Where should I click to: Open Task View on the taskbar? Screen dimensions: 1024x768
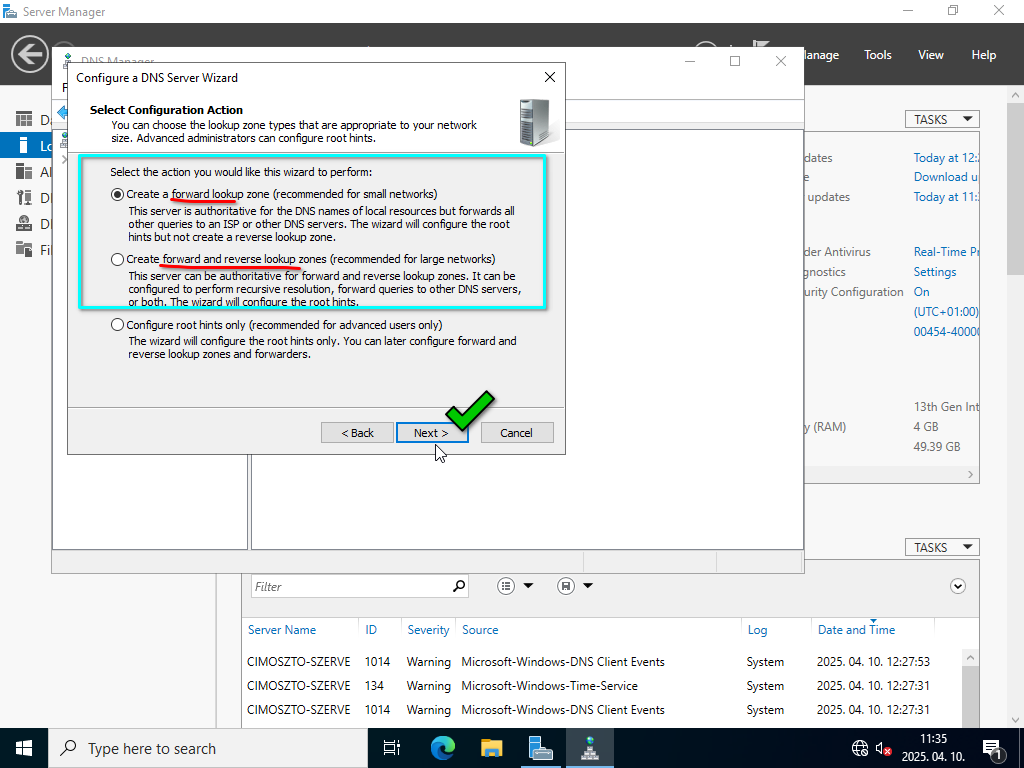point(392,748)
